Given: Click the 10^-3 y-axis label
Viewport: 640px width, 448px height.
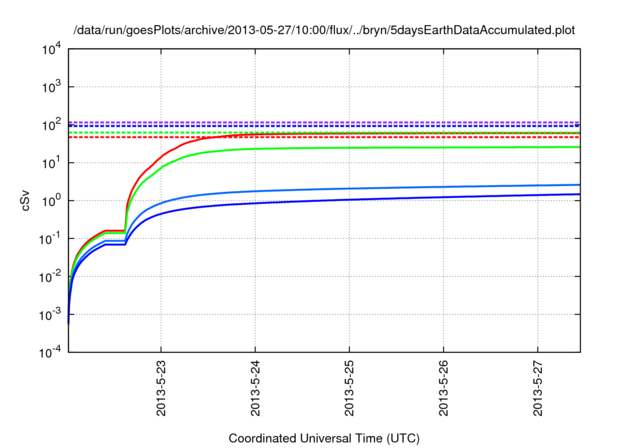Looking at the screenshot, I should (51, 315).
